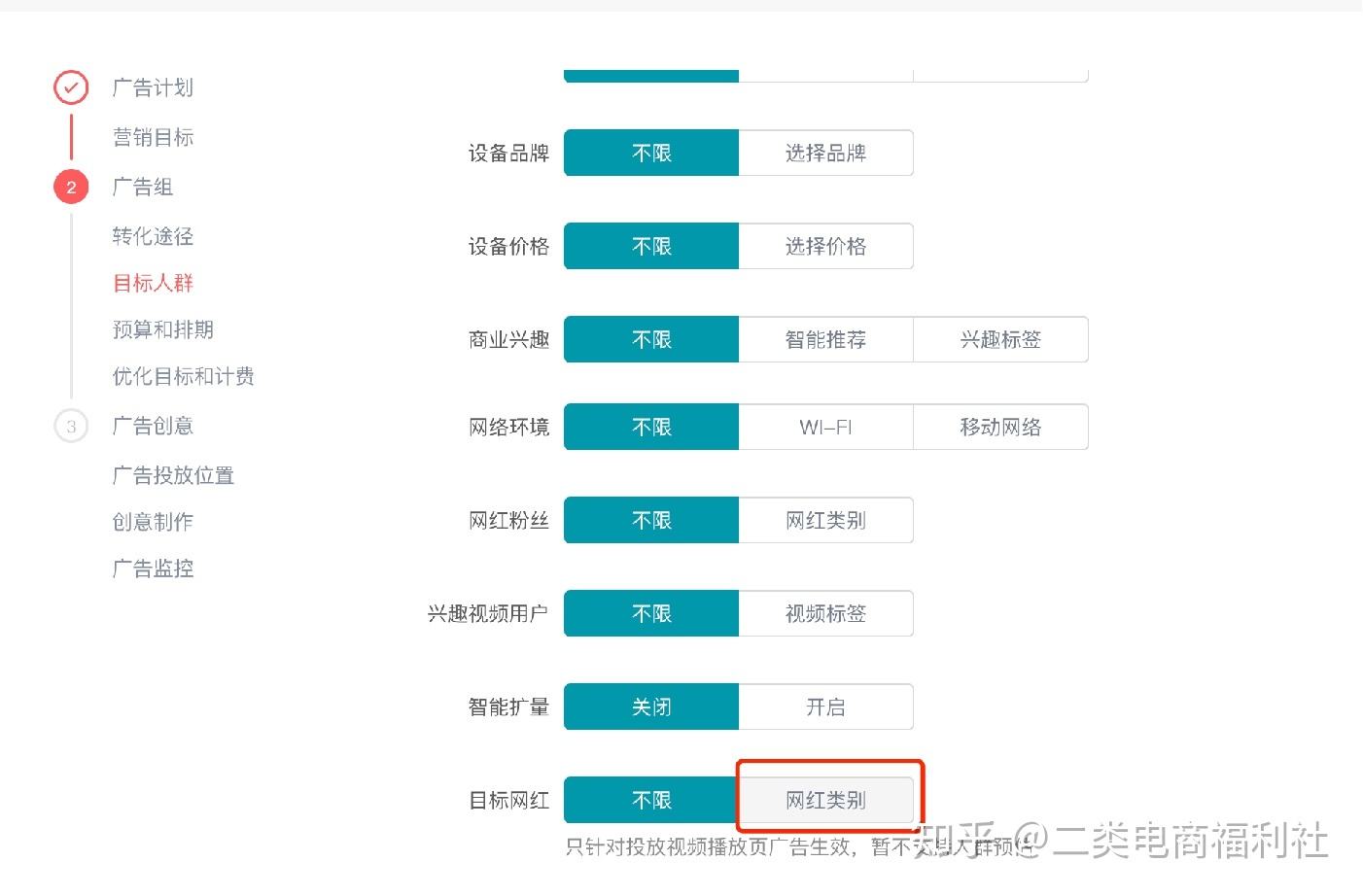Click 选择价格 under 设备价格
The width and height of the screenshot is (1363, 896).
coord(825,246)
